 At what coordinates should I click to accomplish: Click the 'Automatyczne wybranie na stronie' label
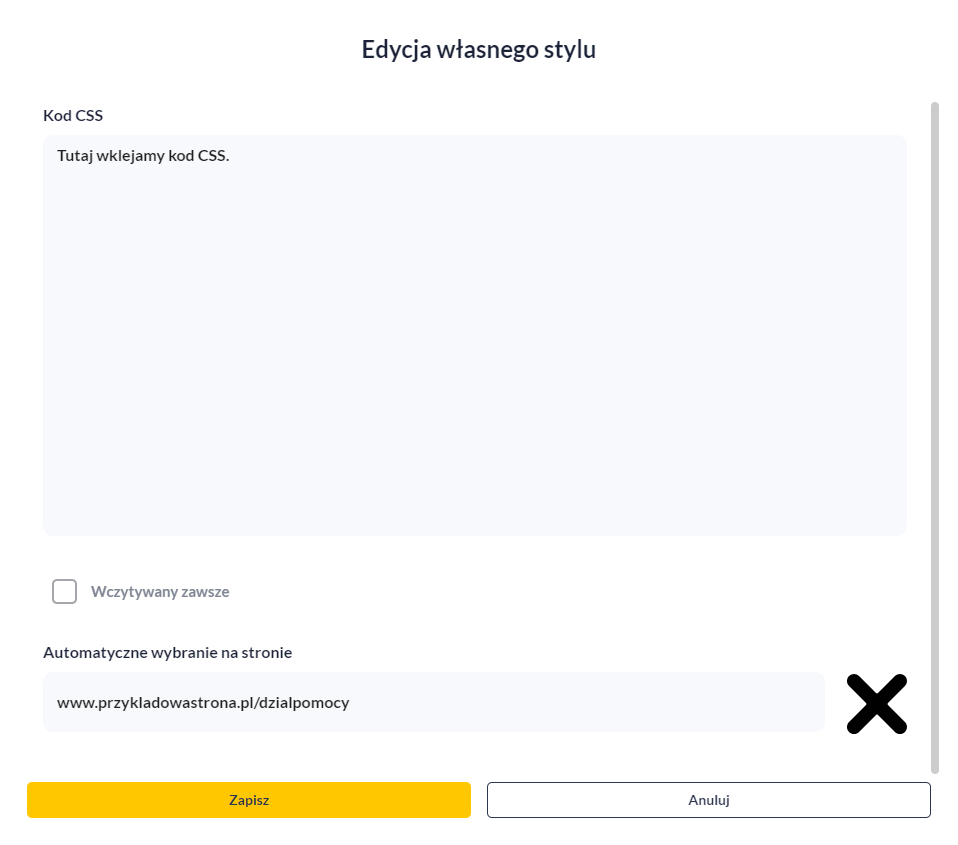click(167, 653)
